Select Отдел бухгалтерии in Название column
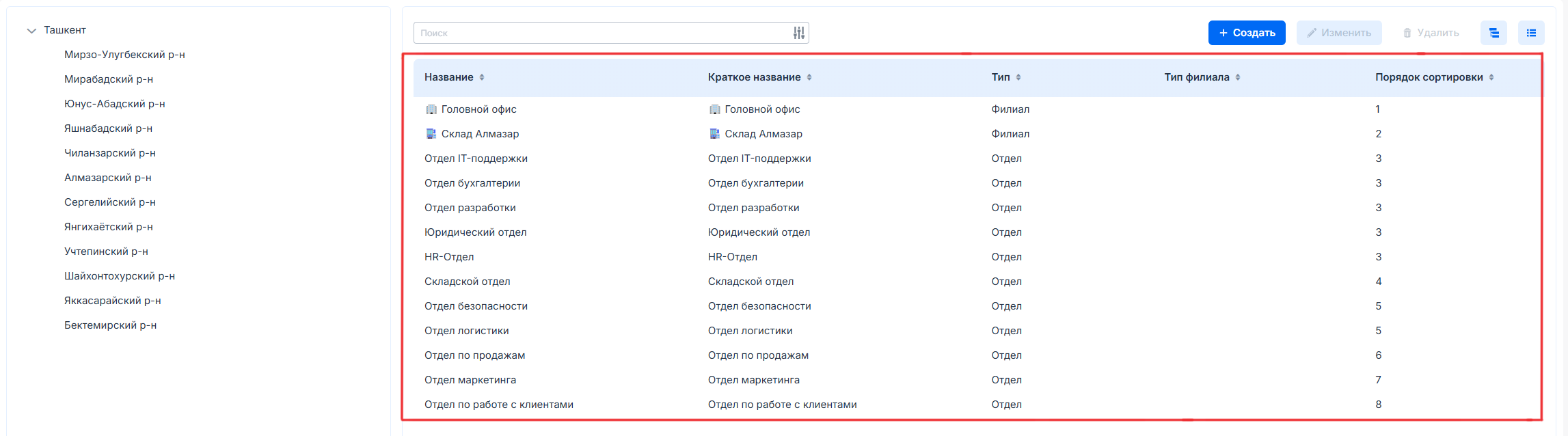 [x=472, y=183]
